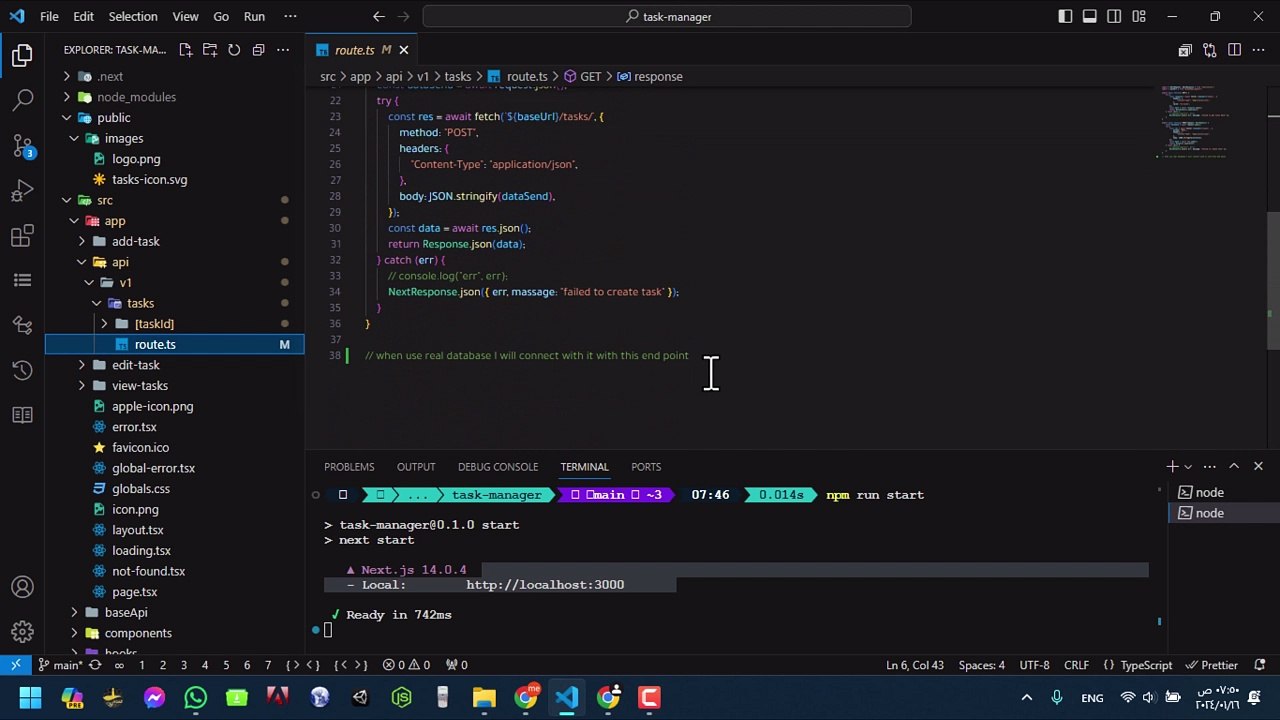This screenshot has height=720, width=1280.
Task: Open Windows Start menu
Action: (x=30, y=697)
